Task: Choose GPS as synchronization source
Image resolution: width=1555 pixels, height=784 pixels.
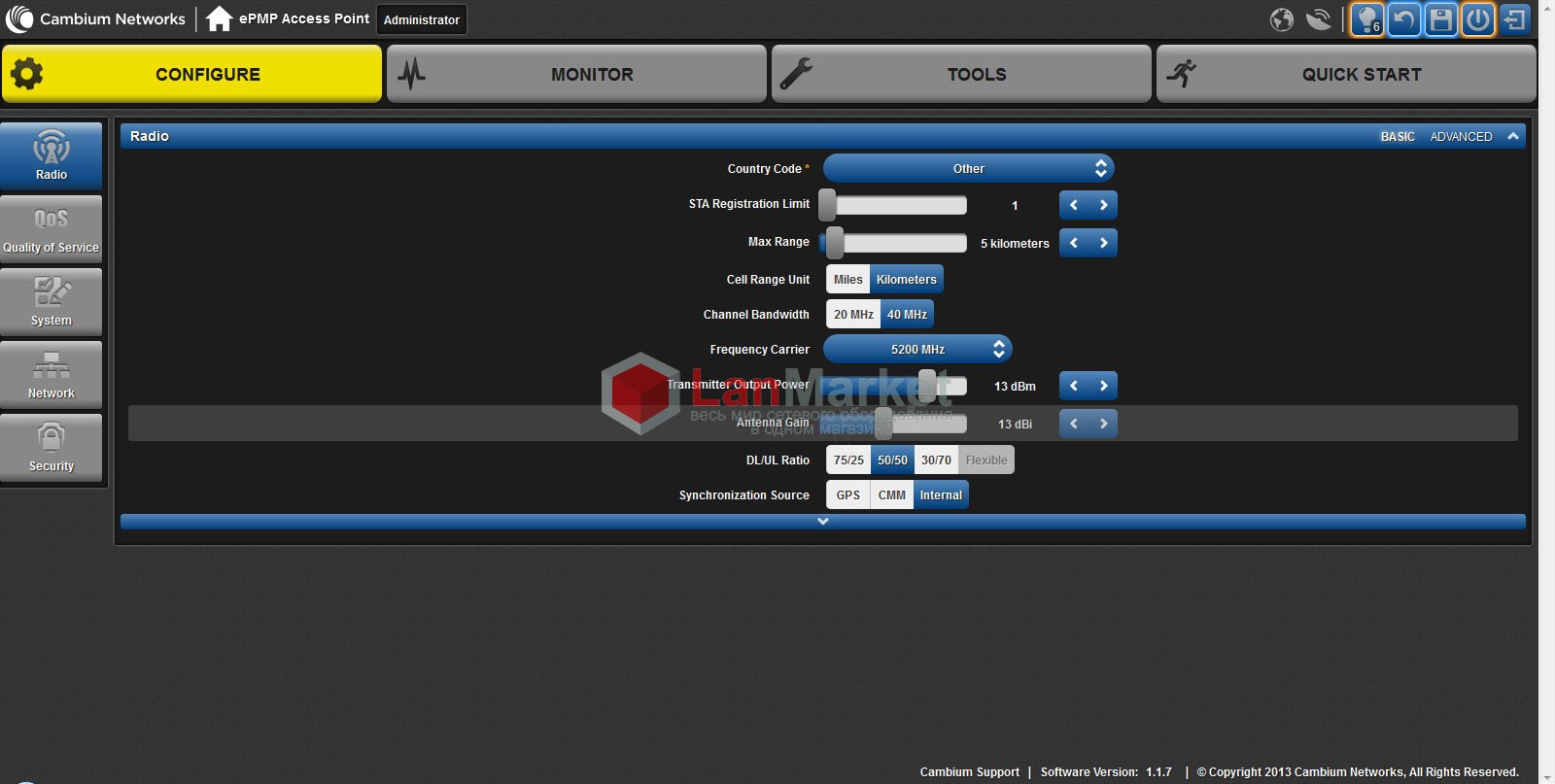Action: (847, 495)
